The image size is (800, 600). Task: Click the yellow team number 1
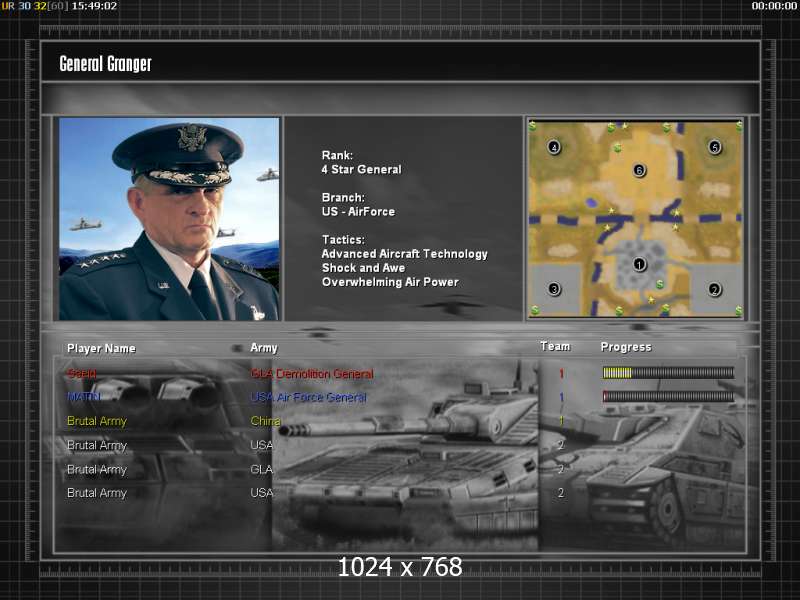pyautogui.click(x=561, y=421)
